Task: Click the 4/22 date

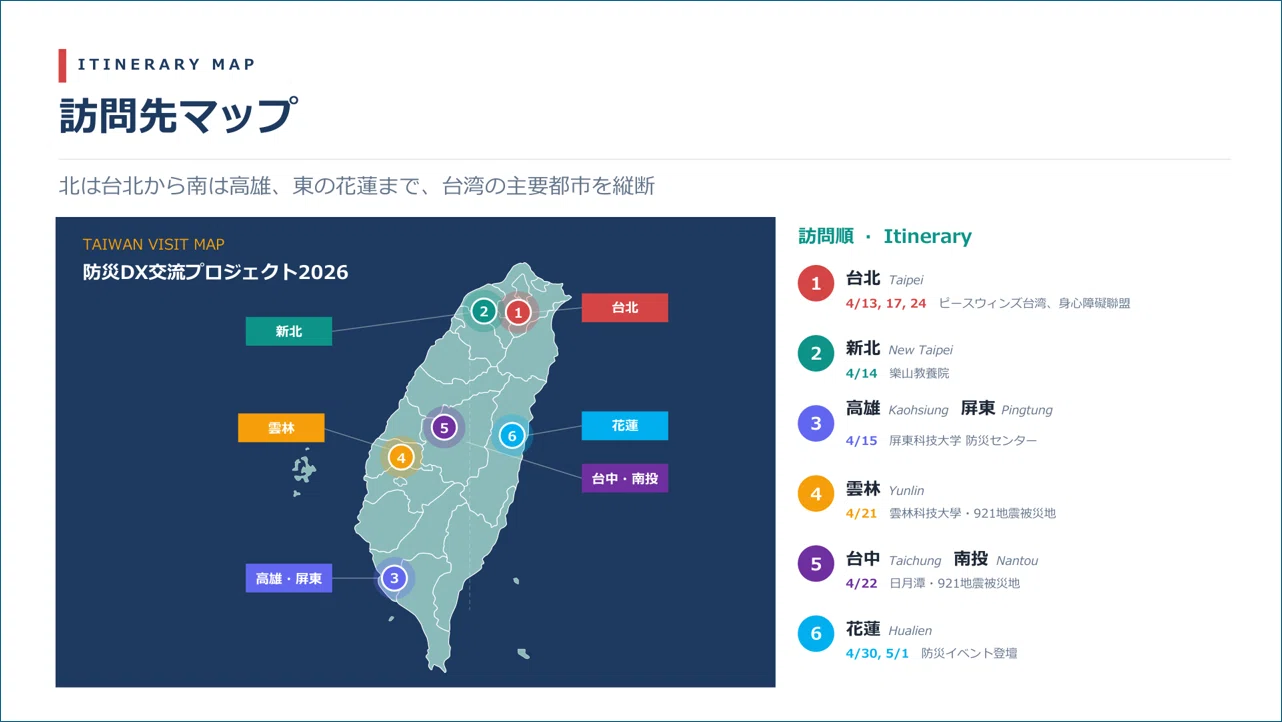Action: [861, 583]
